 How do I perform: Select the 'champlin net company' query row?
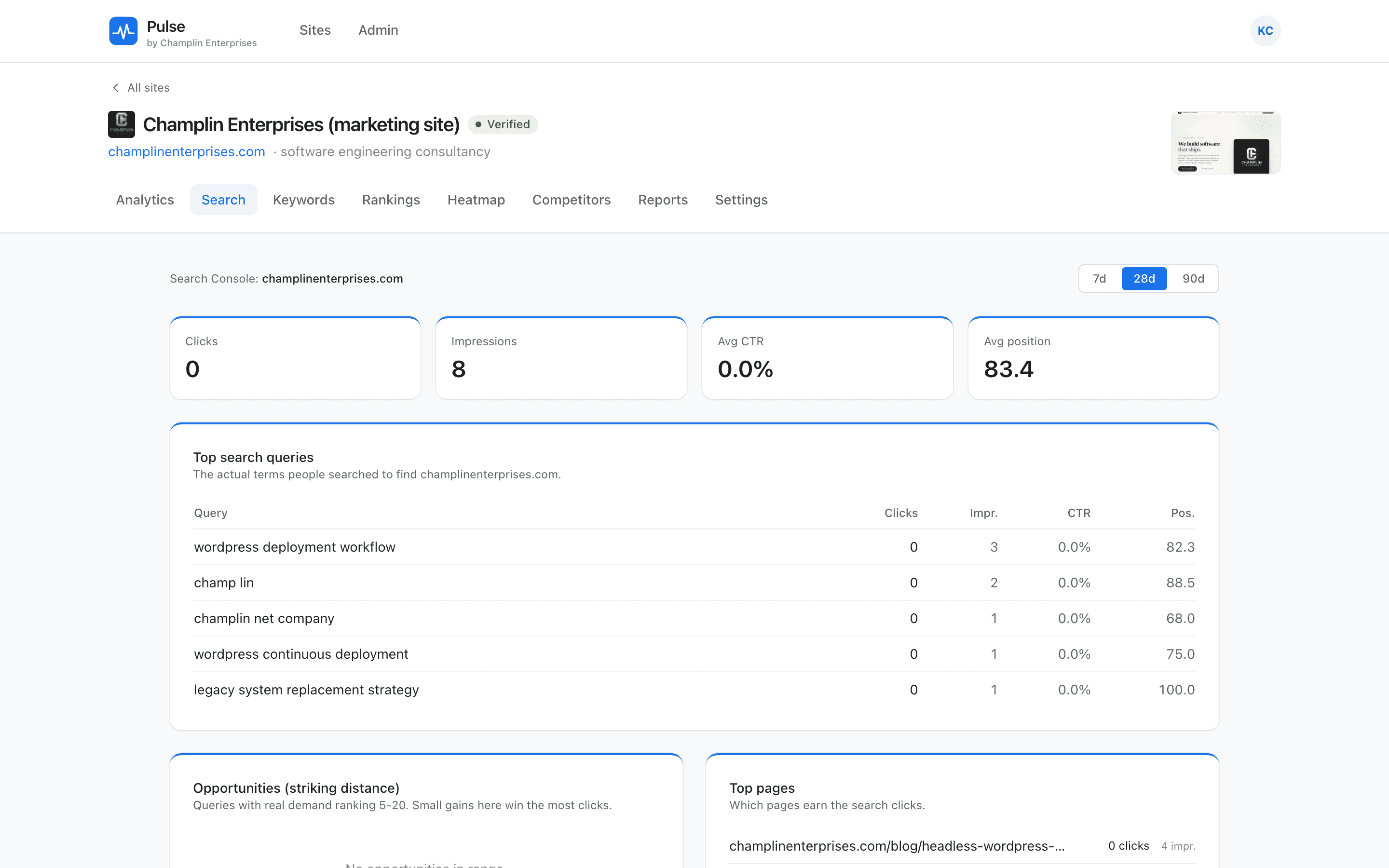(694, 618)
